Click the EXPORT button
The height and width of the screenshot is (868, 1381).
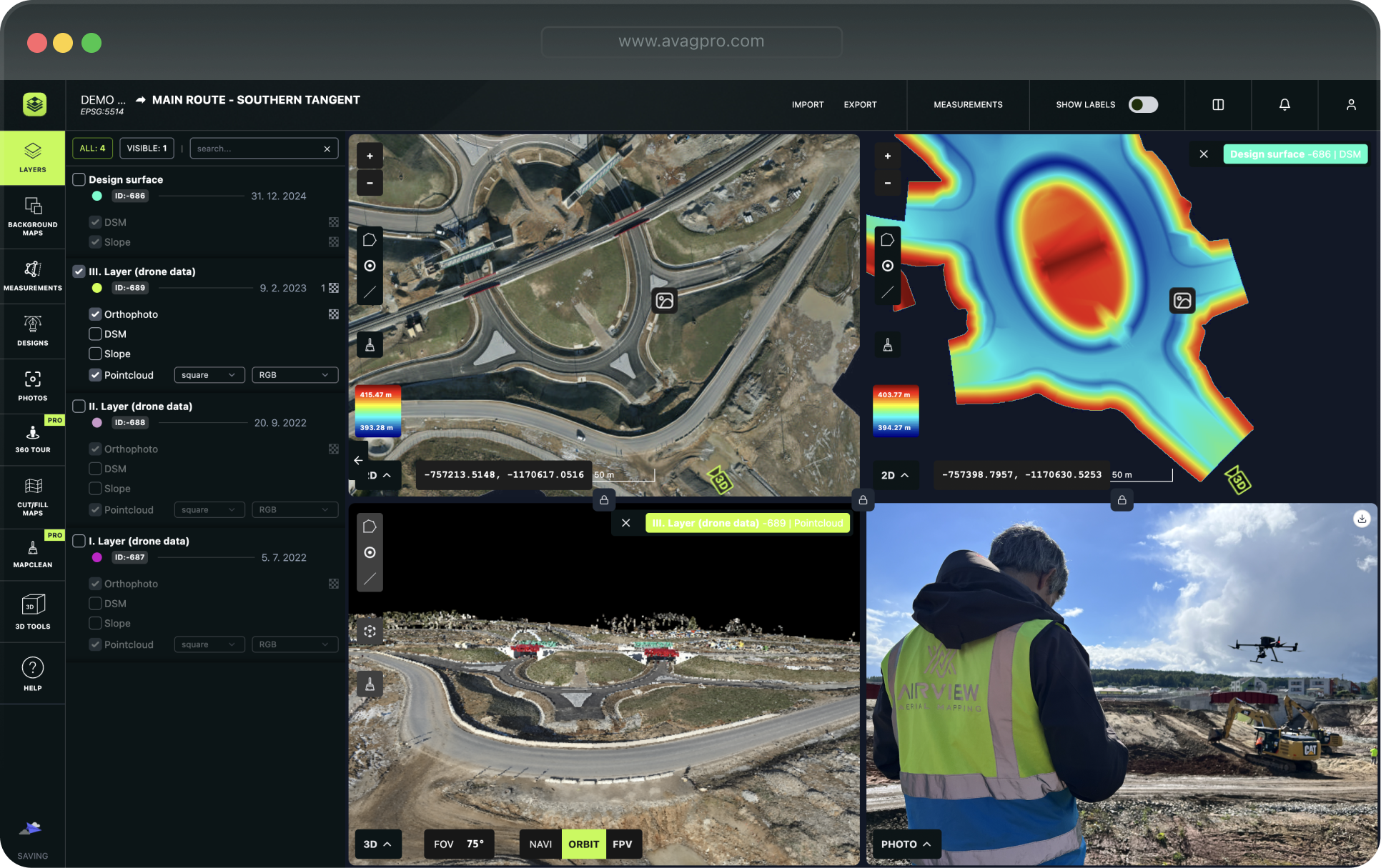tap(860, 104)
